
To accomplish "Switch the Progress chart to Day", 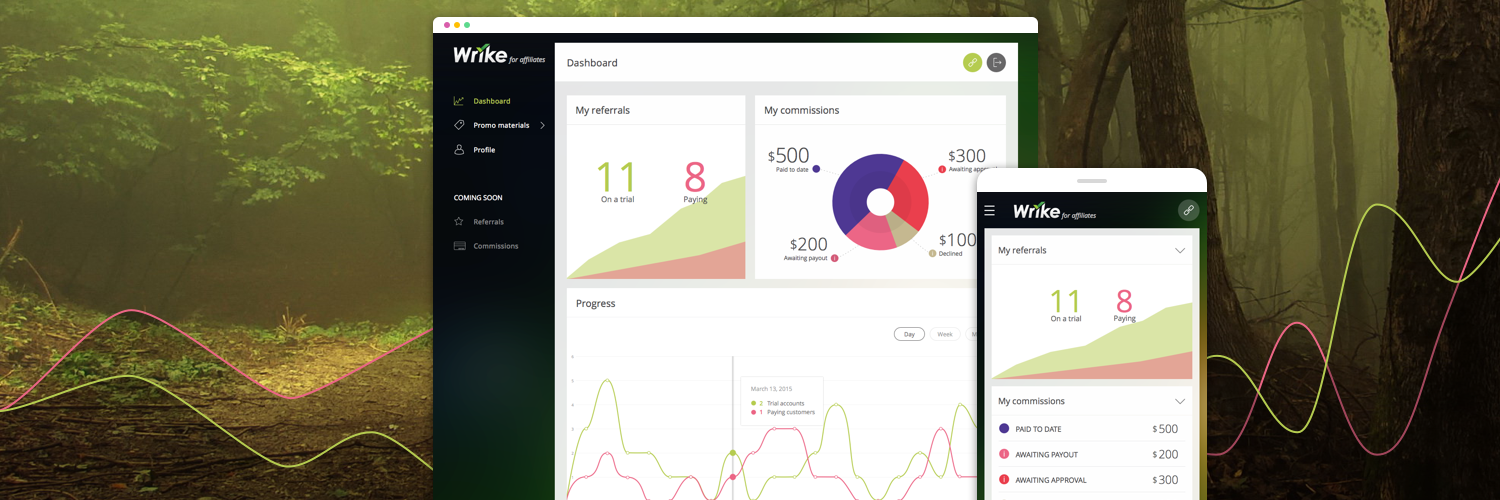I will (x=909, y=334).
